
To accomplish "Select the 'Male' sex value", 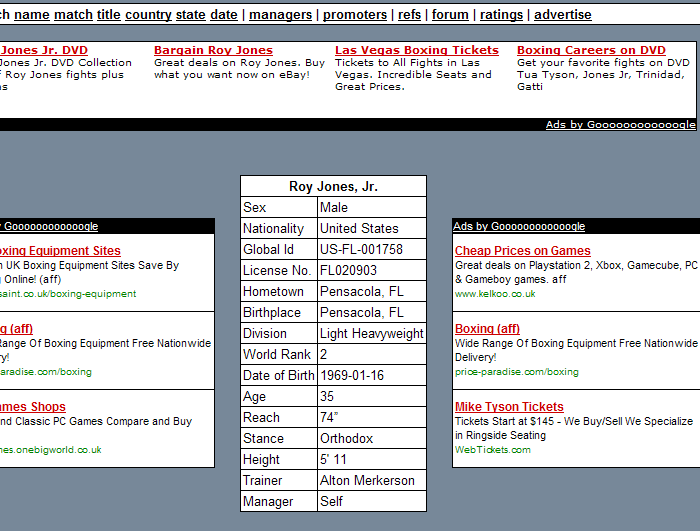I will (334, 207).
